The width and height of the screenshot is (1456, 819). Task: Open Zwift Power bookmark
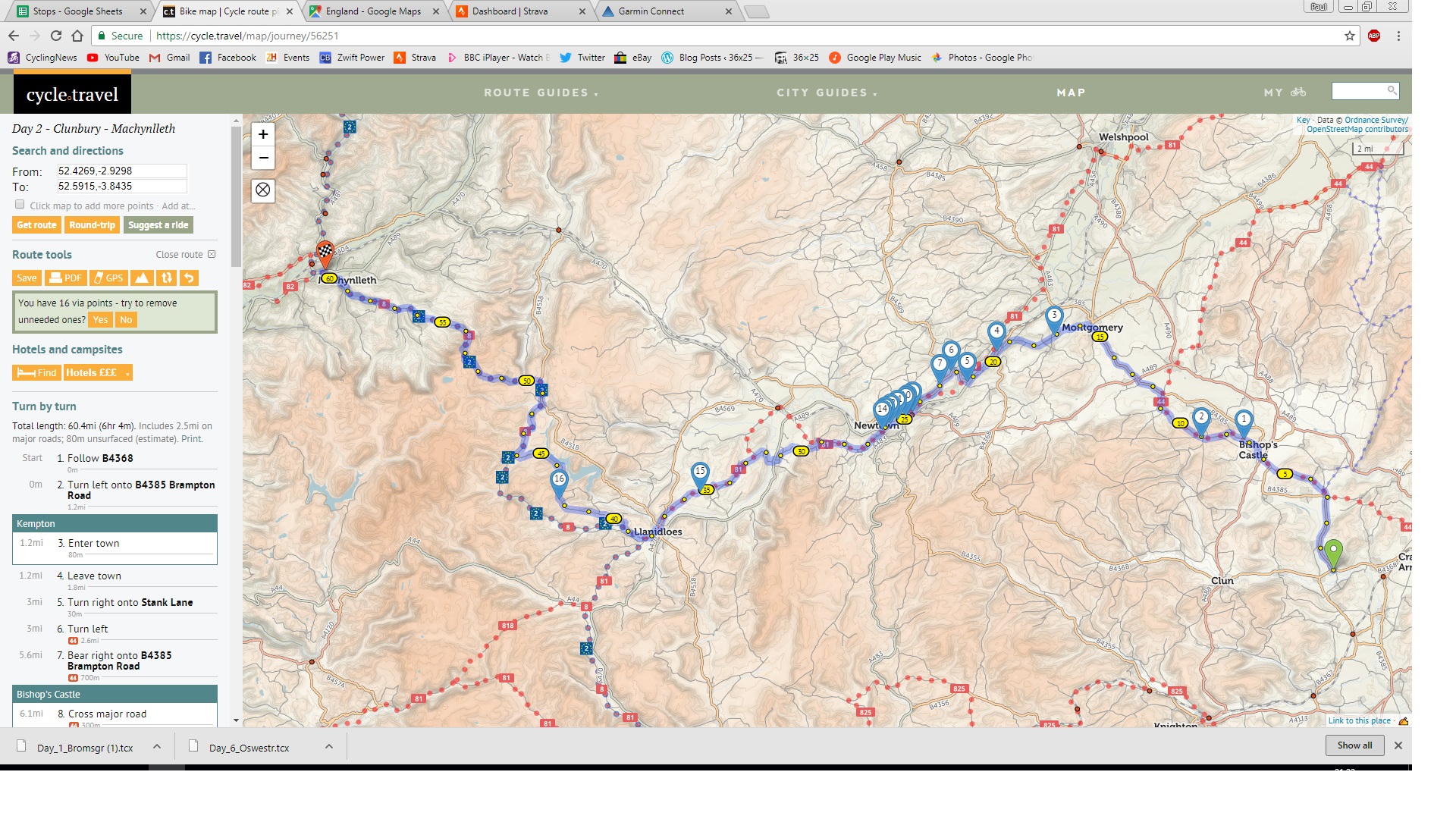coord(352,58)
